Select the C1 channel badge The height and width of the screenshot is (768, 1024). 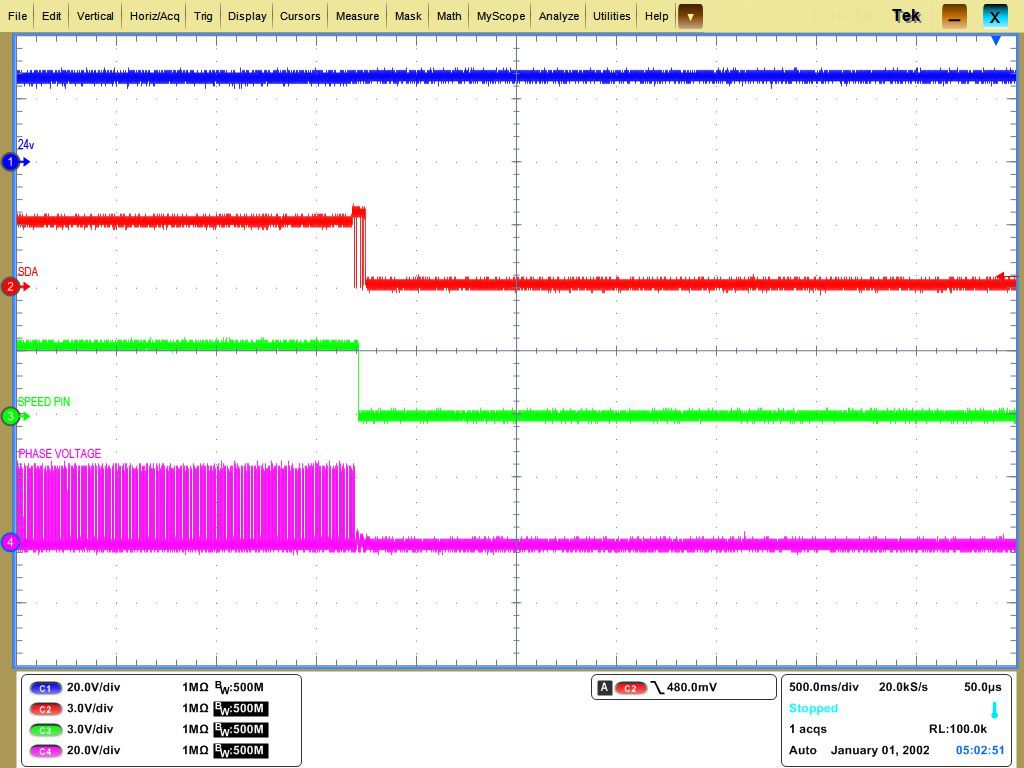pyautogui.click(x=44, y=687)
